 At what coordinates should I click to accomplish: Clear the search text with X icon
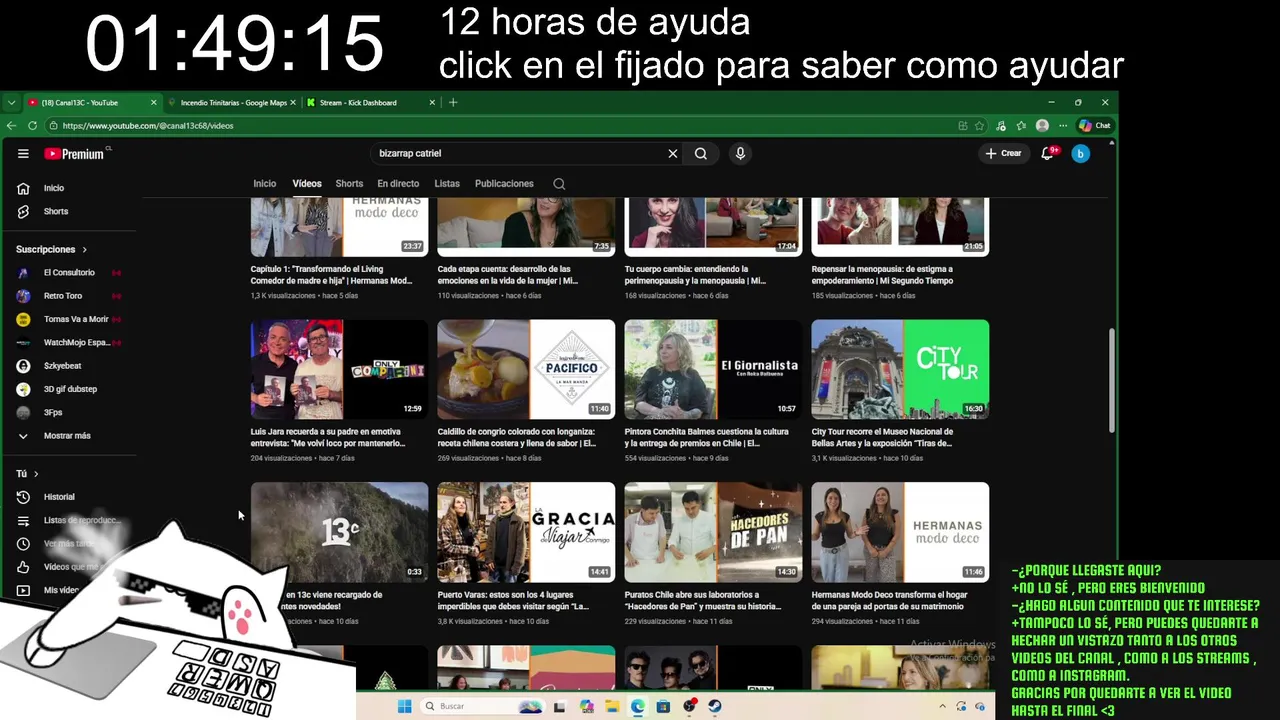coord(673,154)
